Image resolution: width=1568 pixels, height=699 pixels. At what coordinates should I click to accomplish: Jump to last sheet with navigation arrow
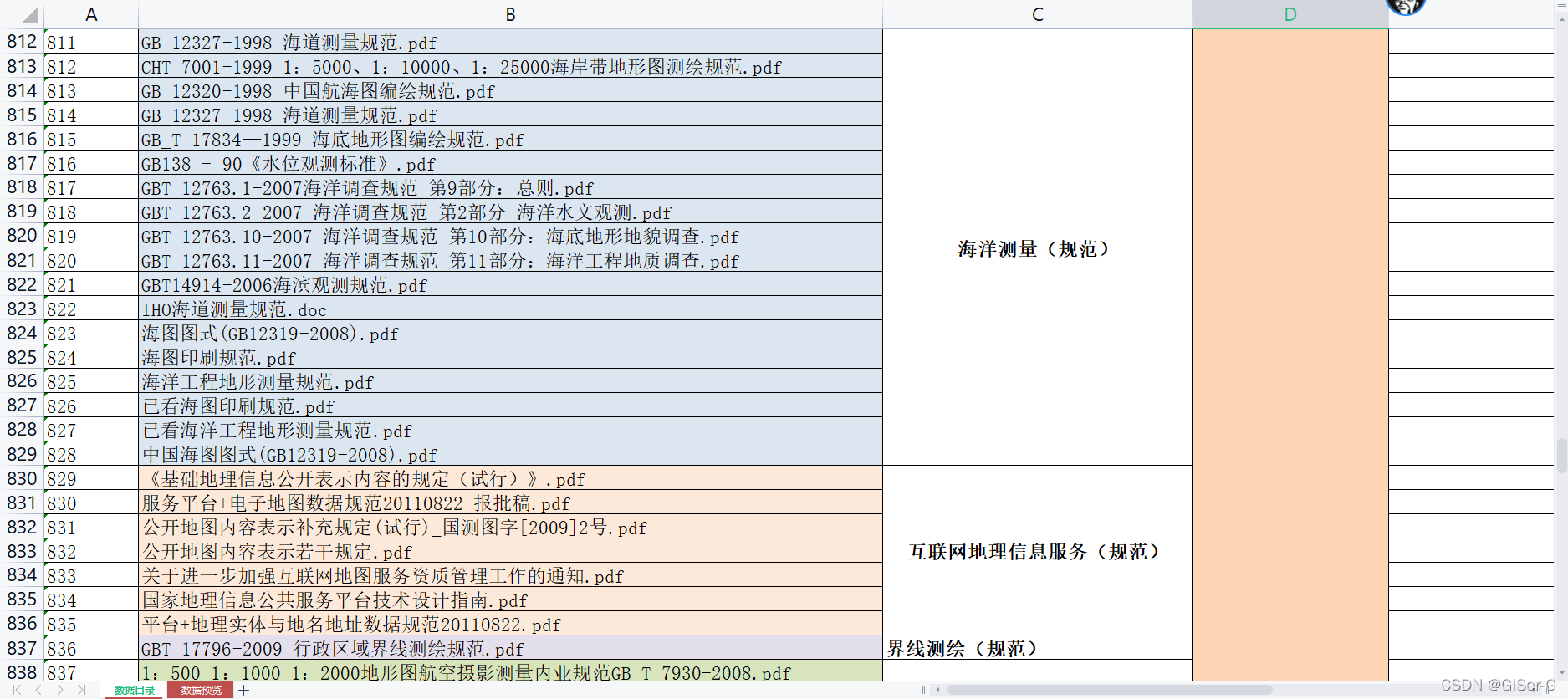point(81,690)
